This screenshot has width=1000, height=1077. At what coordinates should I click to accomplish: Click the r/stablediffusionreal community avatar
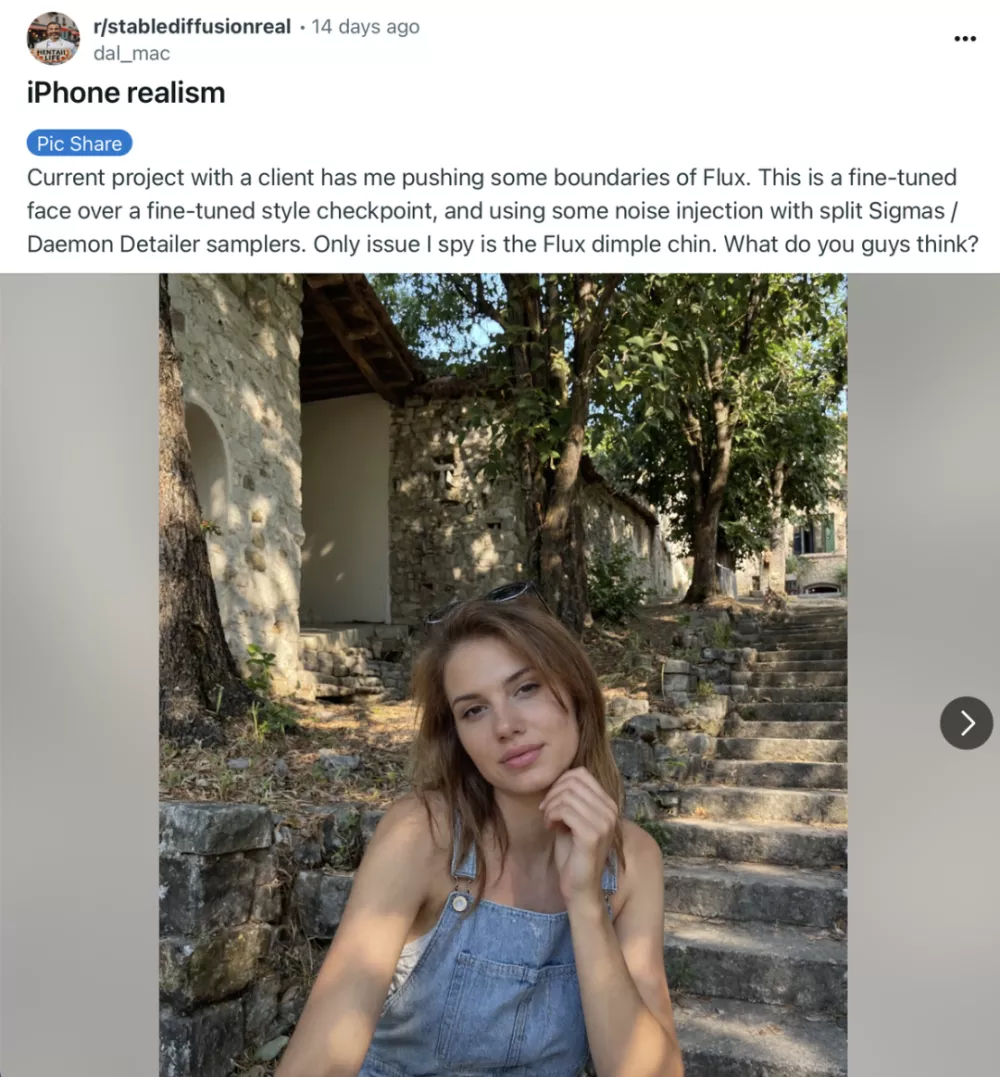[53, 39]
